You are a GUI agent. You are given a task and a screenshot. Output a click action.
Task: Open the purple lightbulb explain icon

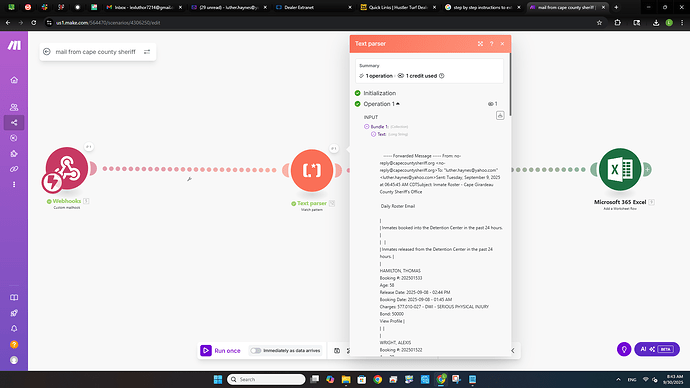click(x=624, y=349)
